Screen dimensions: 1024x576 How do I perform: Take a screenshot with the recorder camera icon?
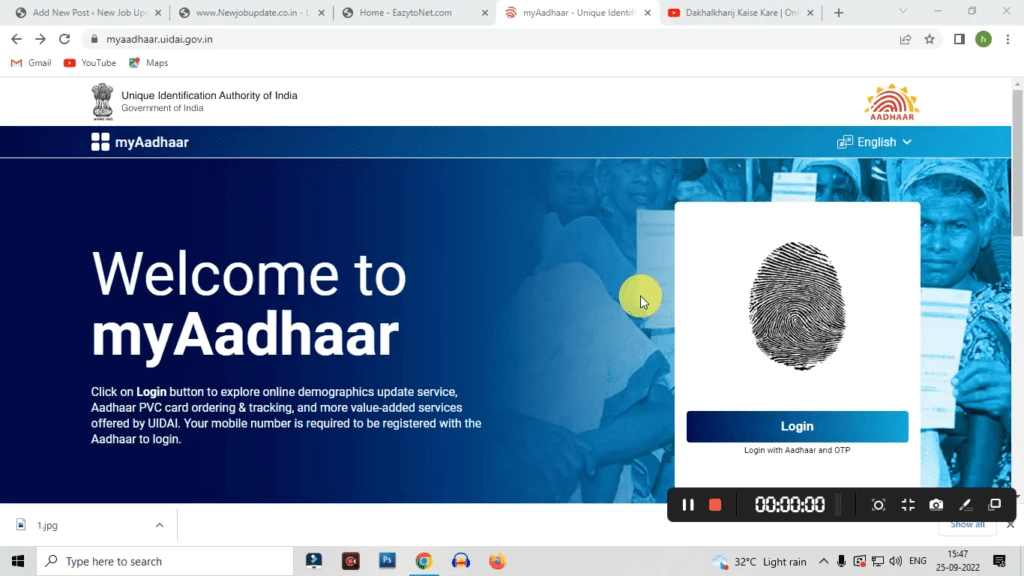936,505
